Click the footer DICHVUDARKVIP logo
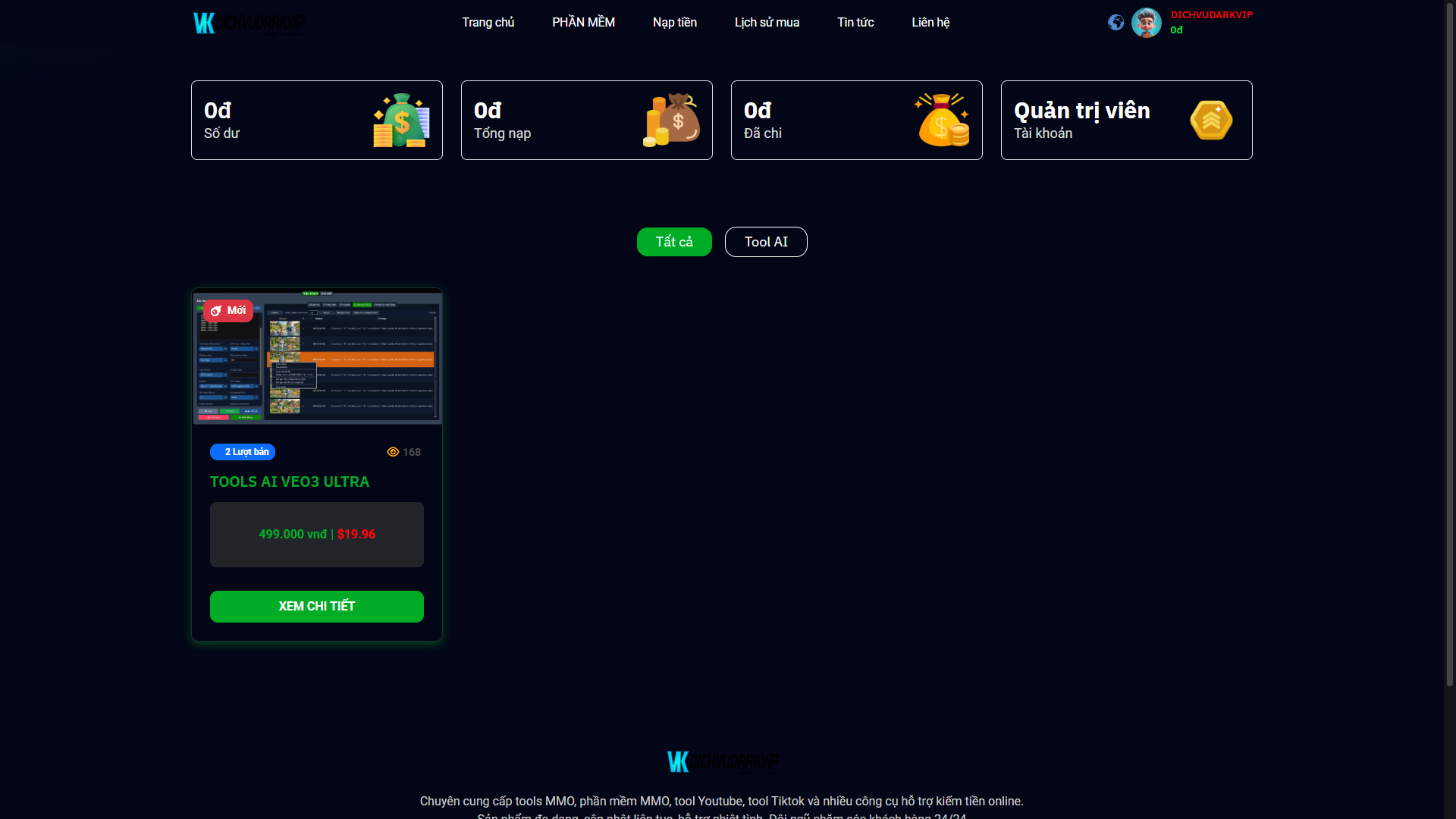This screenshot has width=1456, height=819. pyautogui.click(x=722, y=761)
